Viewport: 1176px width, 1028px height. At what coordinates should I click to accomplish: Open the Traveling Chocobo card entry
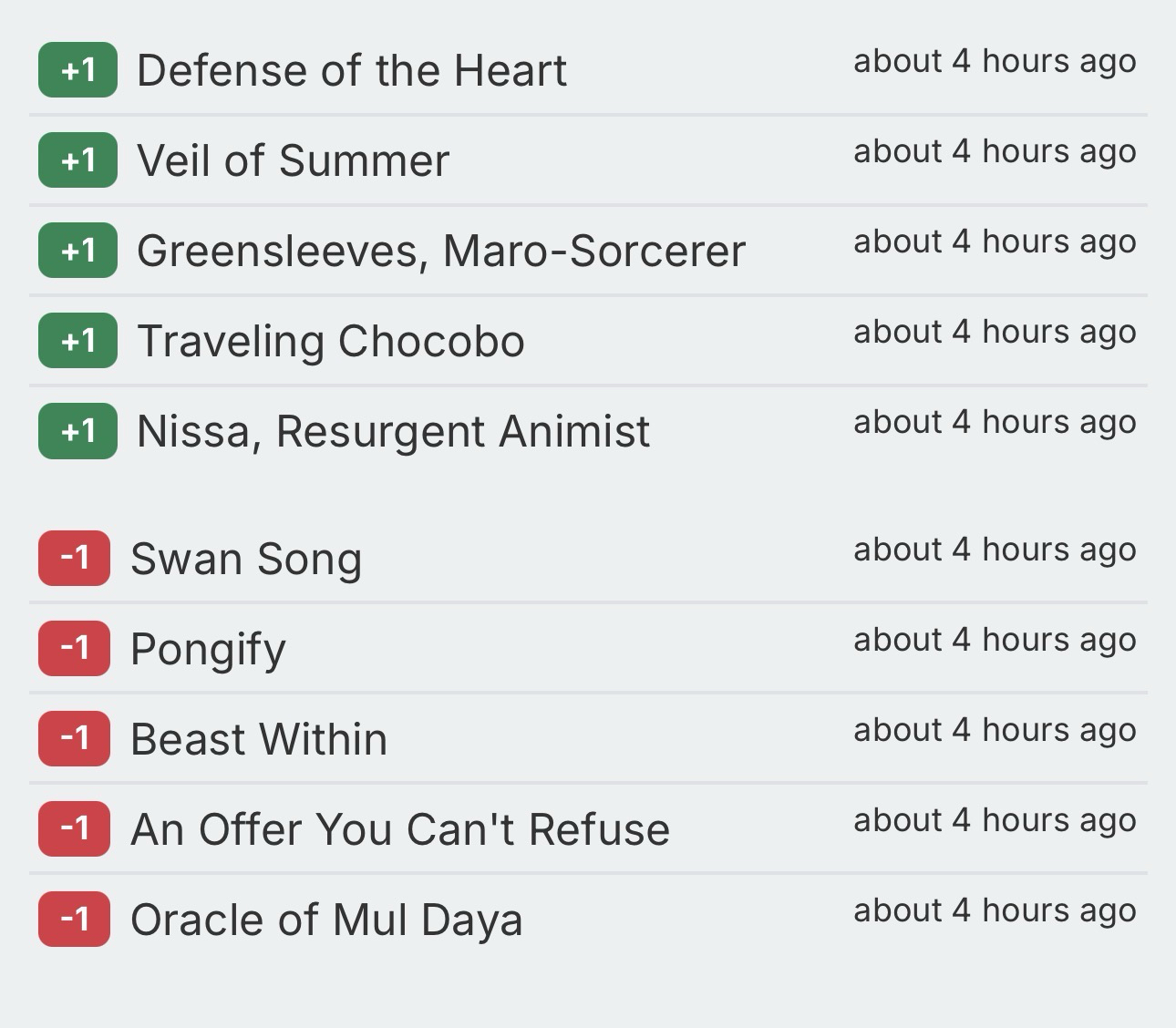coord(330,342)
